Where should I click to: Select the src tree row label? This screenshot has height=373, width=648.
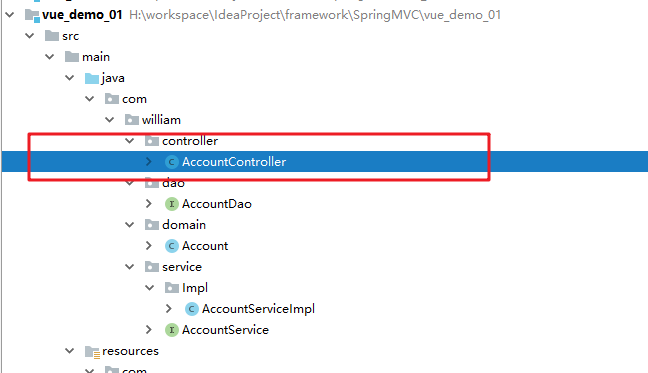[x=71, y=36]
